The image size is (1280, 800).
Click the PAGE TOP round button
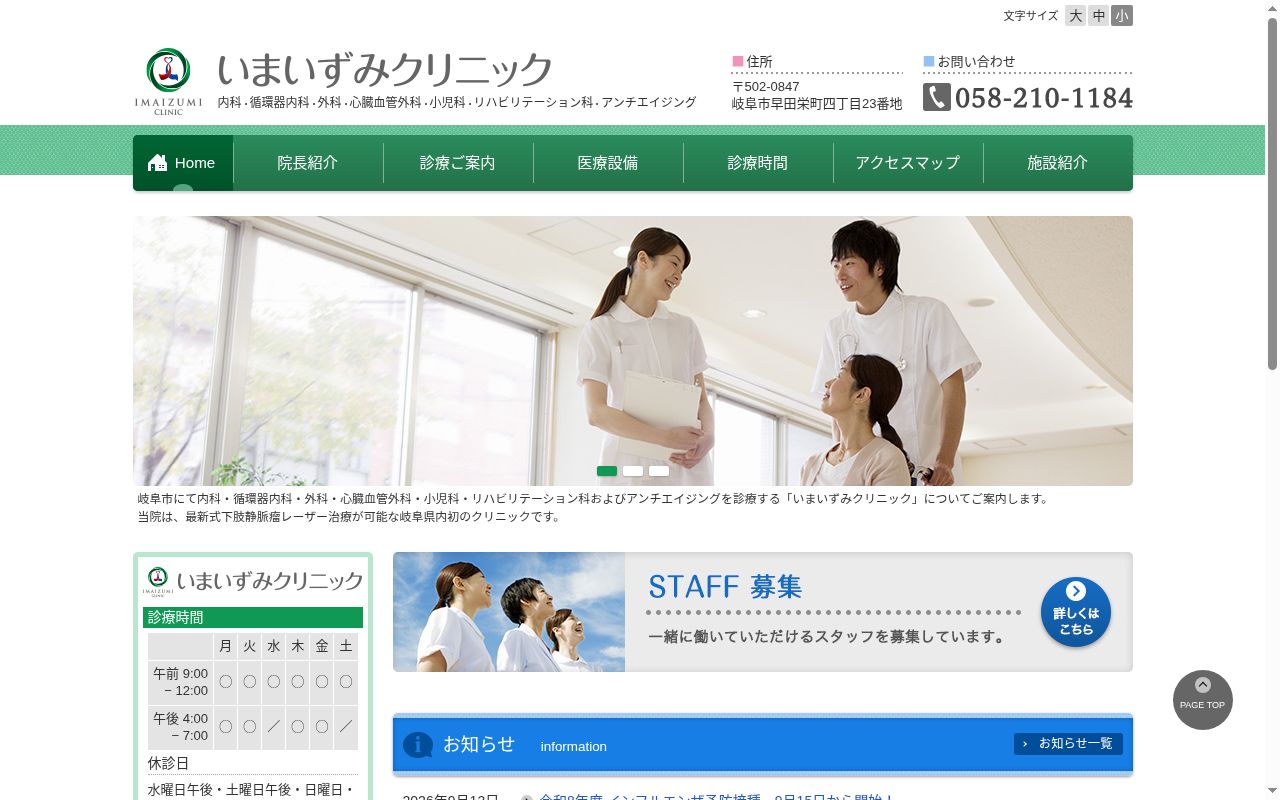coord(1203,700)
